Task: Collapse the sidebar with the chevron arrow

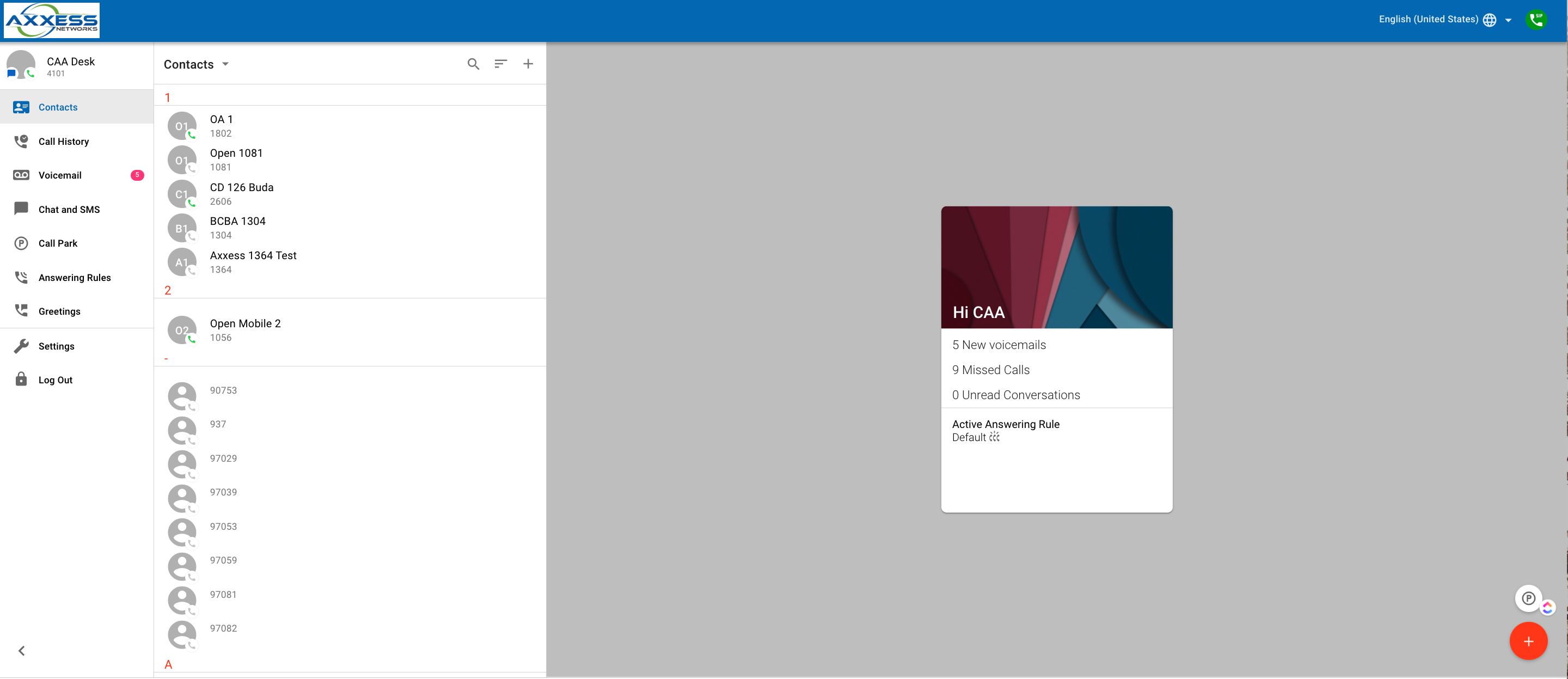Action: [22, 651]
